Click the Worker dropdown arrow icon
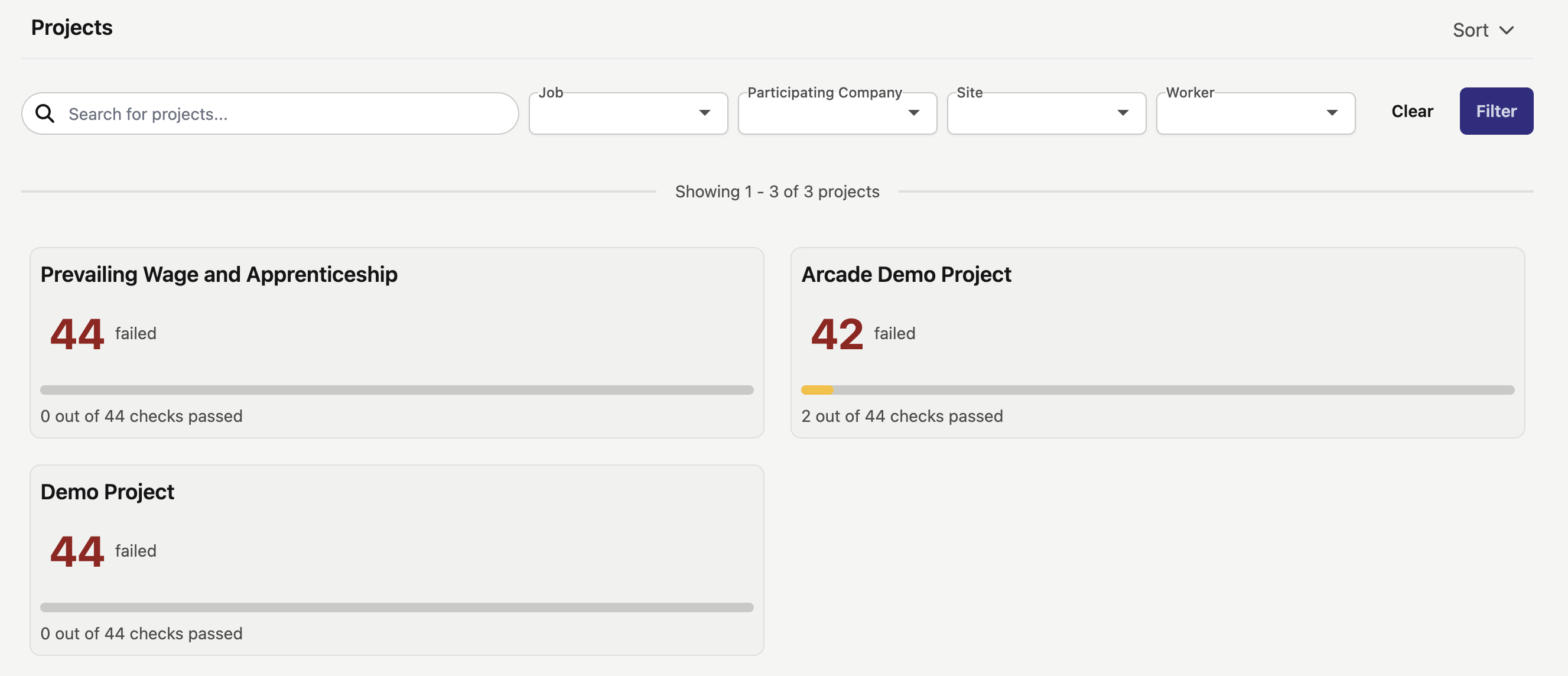The width and height of the screenshot is (1568, 676). (1331, 113)
